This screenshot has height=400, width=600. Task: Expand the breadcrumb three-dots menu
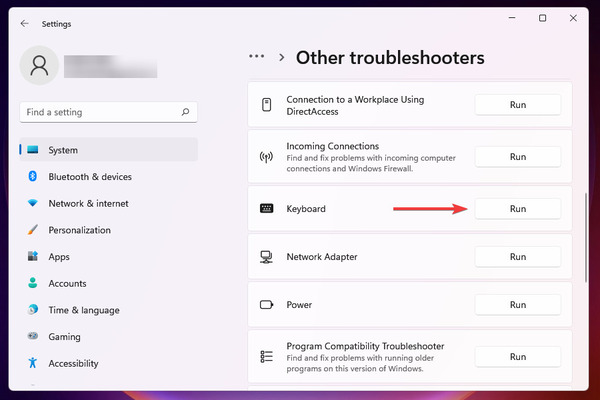256,56
